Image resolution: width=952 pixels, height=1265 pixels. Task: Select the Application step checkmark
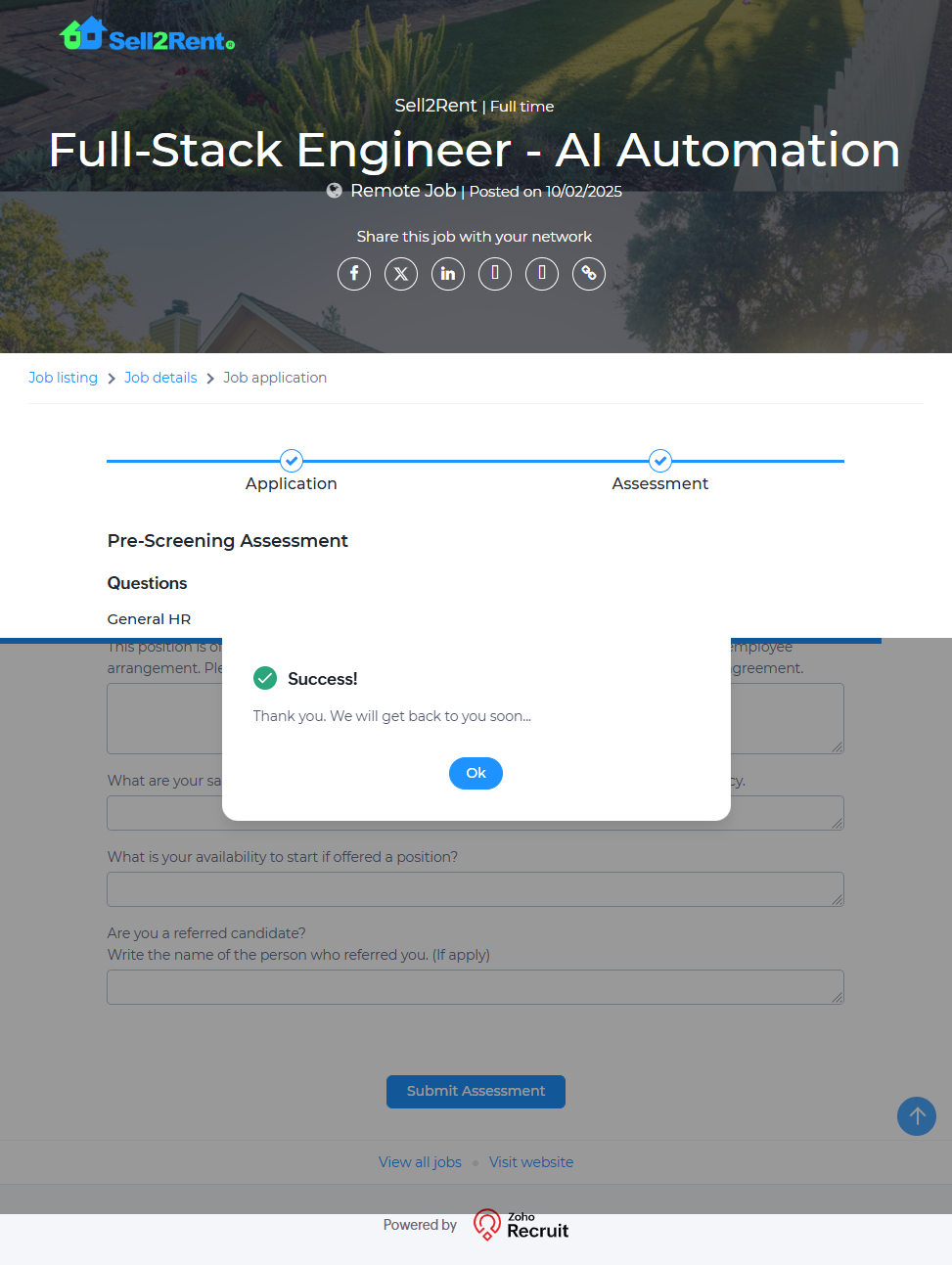(292, 461)
